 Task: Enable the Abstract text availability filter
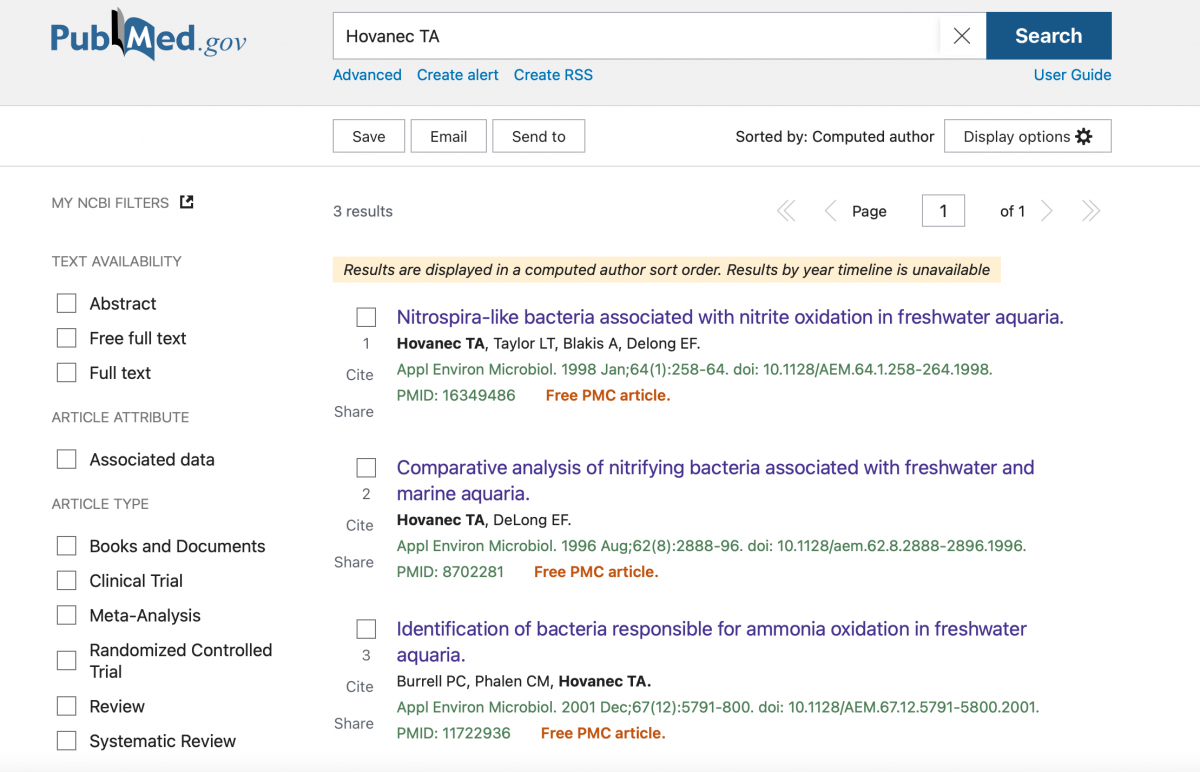67,303
